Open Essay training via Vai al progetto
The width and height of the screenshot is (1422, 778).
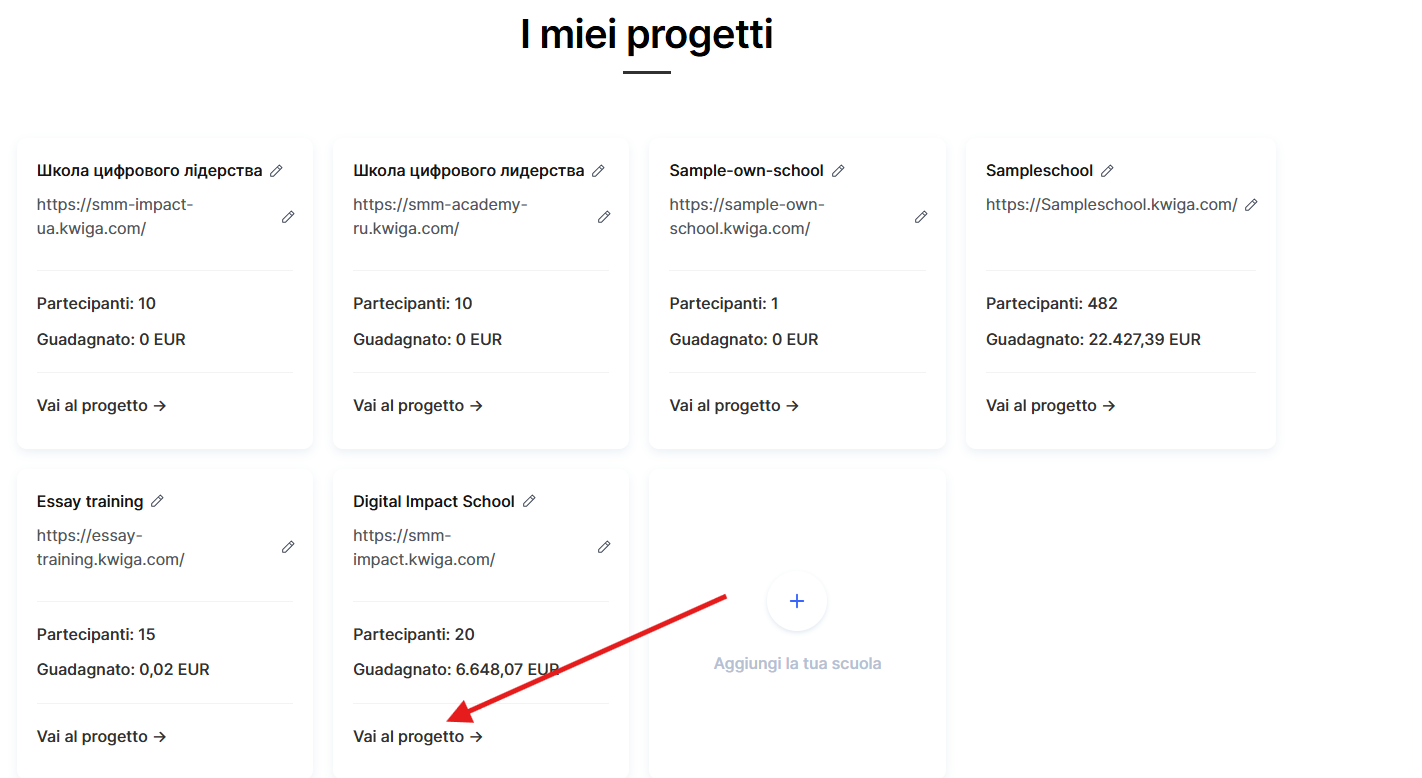click(101, 737)
